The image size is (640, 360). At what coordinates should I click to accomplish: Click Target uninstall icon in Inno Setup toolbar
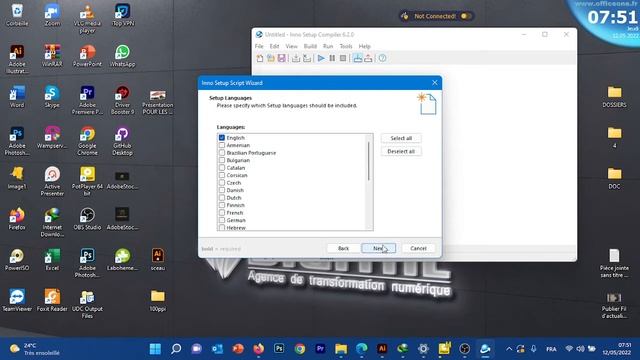(368, 58)
